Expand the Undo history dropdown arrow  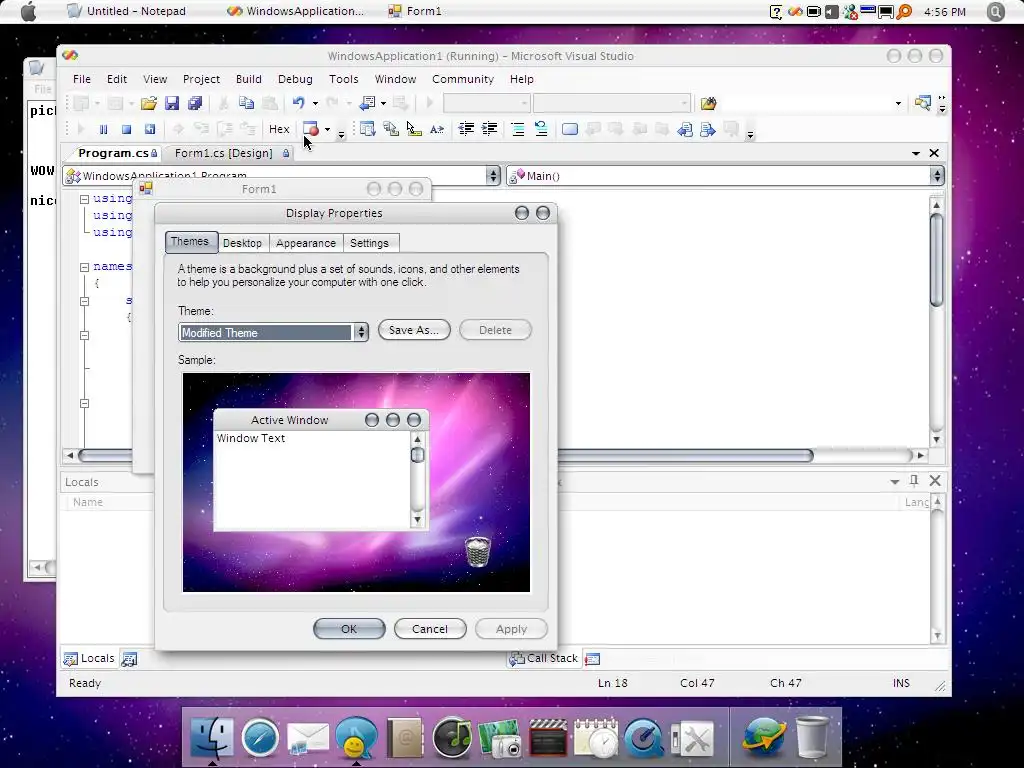pos(315,103)
